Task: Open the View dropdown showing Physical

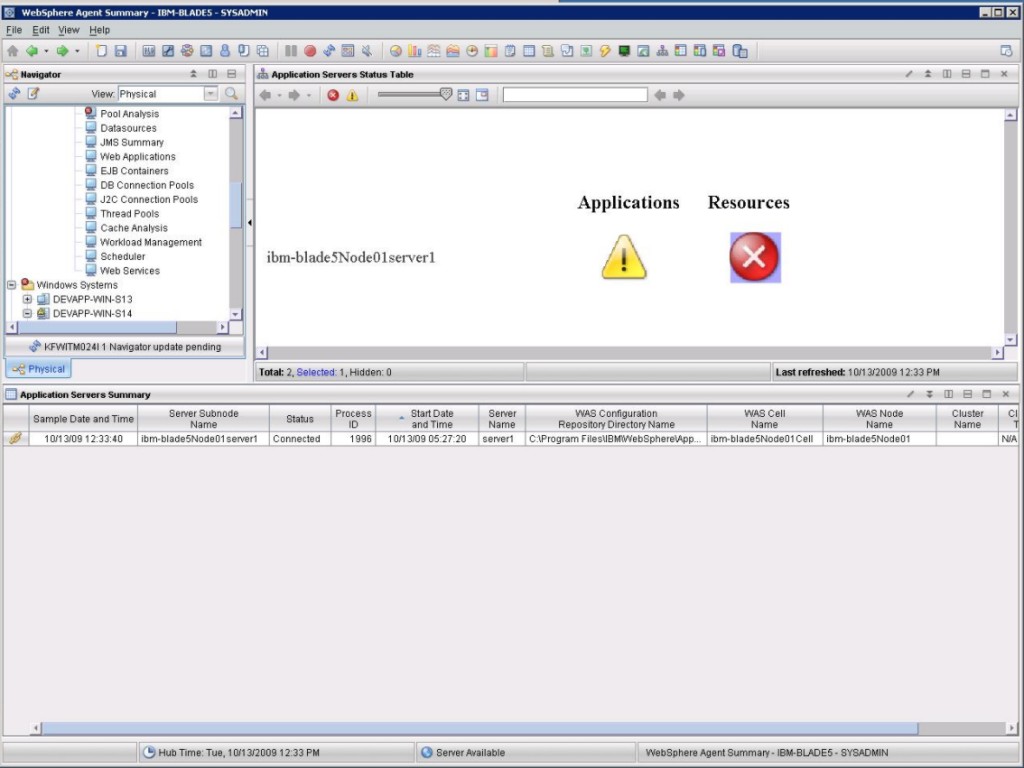Action: tap(211, 93)
